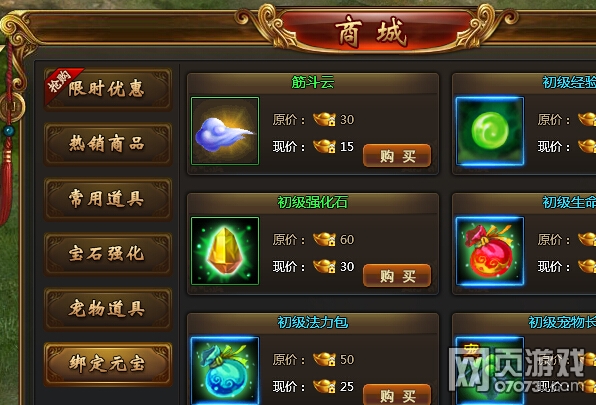Select the 初级宠物 item icon at bottom right
Image resolution: width=596 pixels, height=405 pixels.
490,370
